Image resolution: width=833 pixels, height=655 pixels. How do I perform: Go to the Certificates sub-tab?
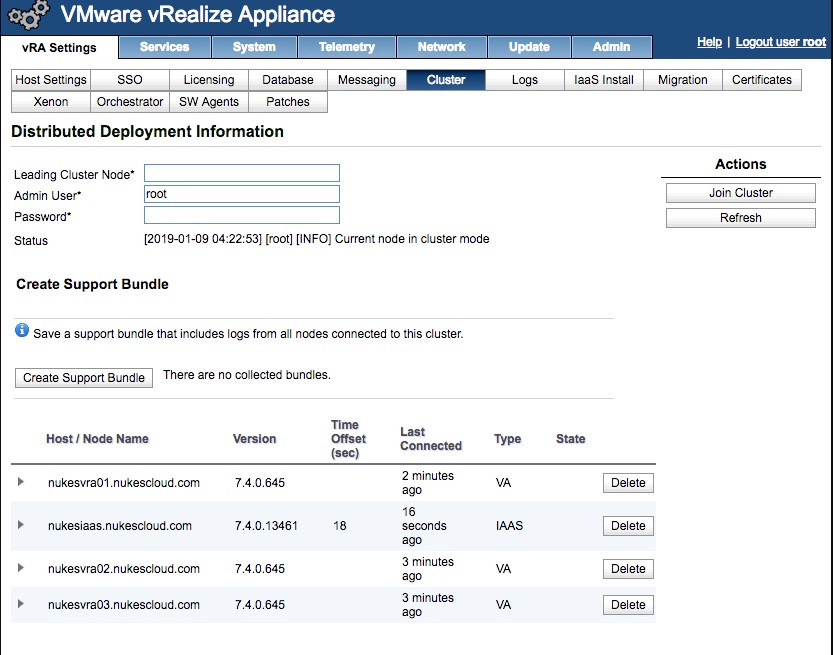(762, 80)
